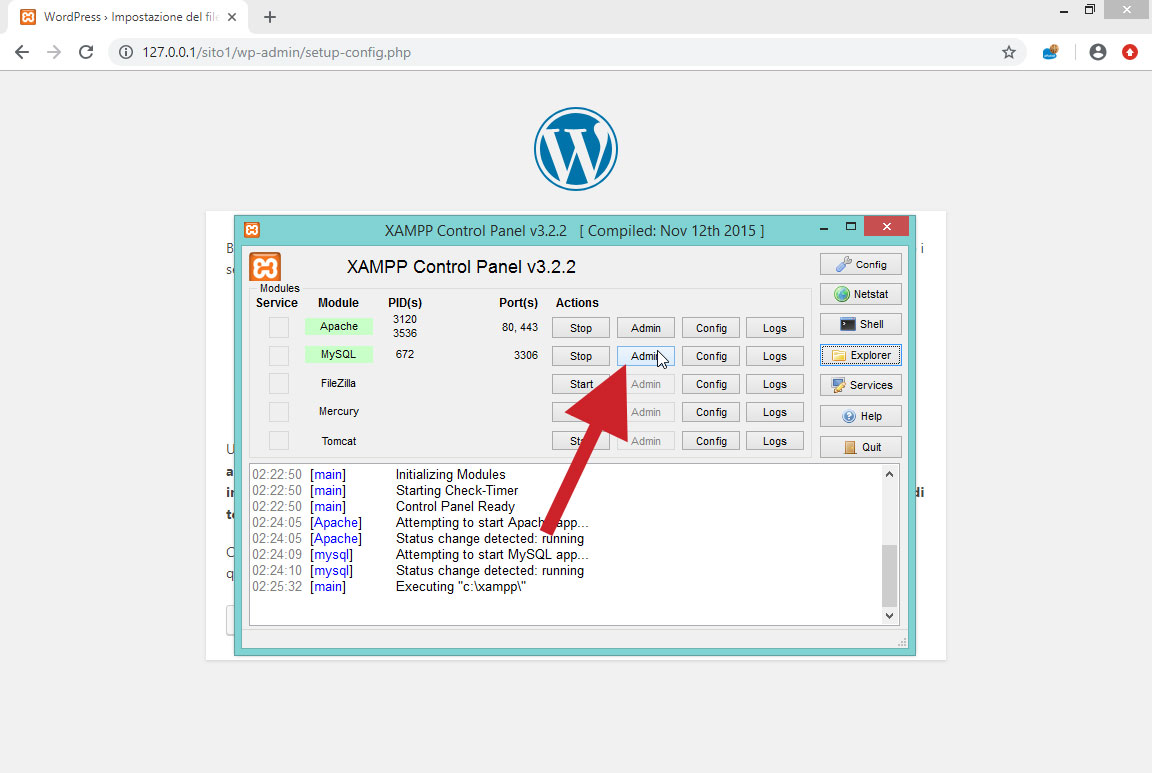Reload the WordPress setup page
Image resolution: width=1152 pixels, height=773 pixels.
(x=86, y=52)
